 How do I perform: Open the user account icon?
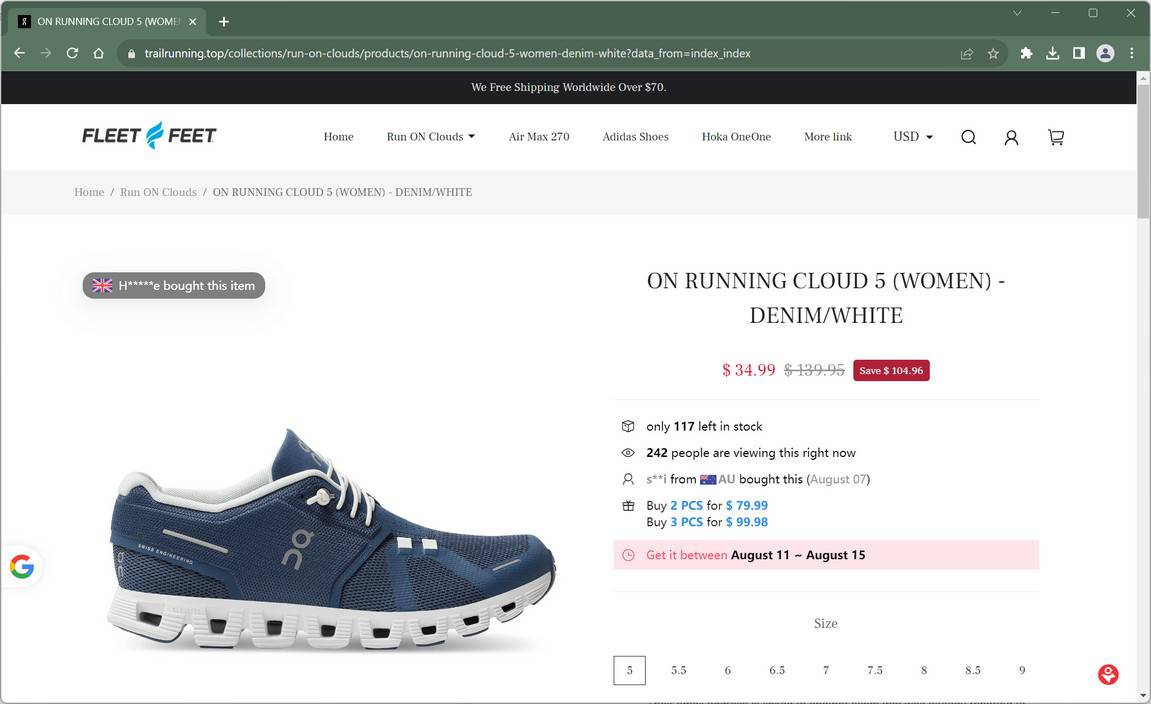click(x=1011, y=137)
